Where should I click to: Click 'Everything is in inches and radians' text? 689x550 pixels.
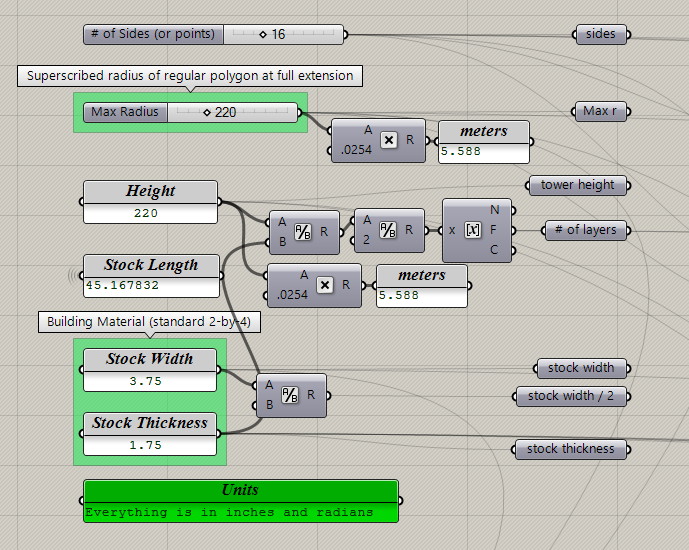tap(229, 512)
